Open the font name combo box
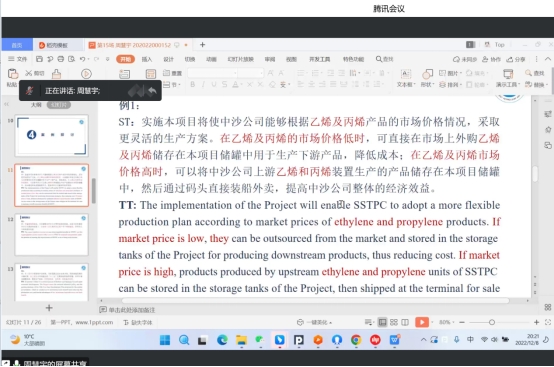The image size is (554, 367). pyautogui.click(x=212, y=73)
